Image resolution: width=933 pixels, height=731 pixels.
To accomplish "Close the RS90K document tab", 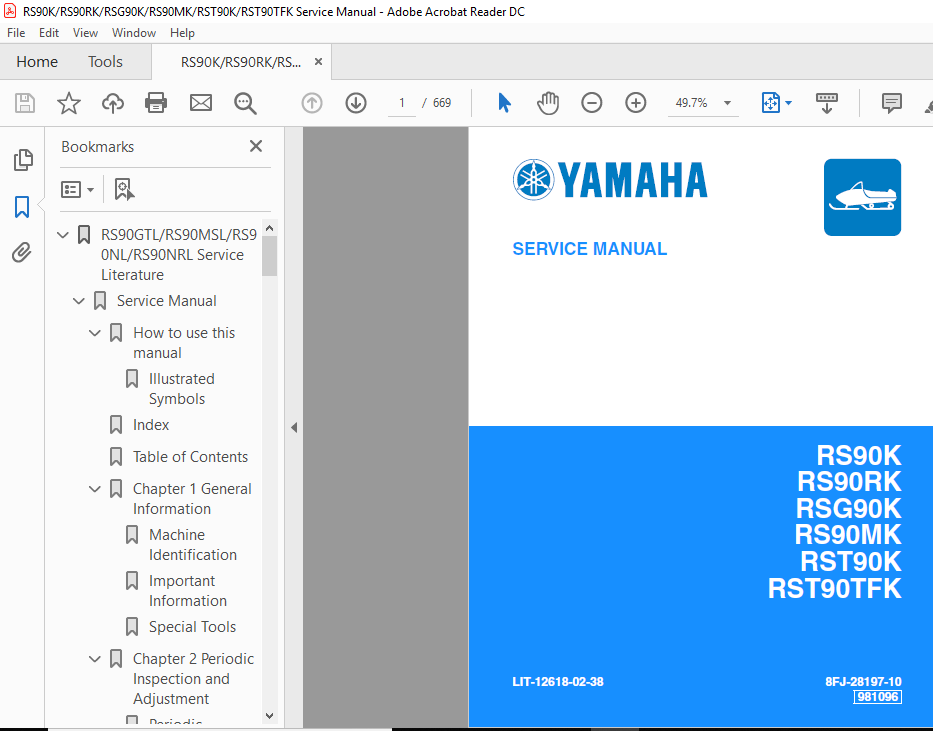I will point(318,62).
